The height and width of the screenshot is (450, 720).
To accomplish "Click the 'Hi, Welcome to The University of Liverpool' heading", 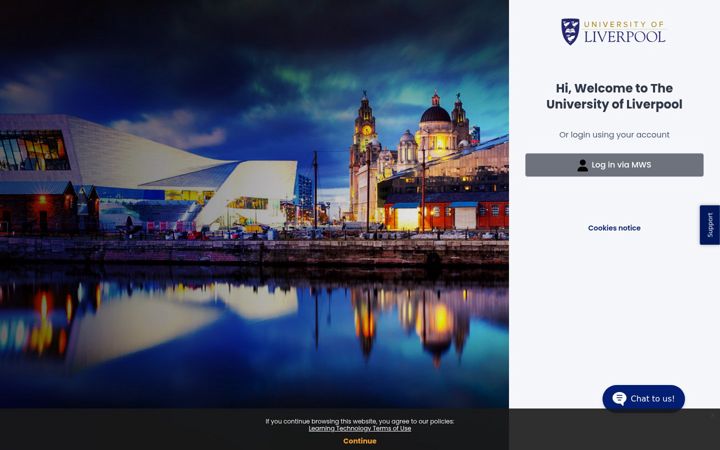I will pos(614,96).
